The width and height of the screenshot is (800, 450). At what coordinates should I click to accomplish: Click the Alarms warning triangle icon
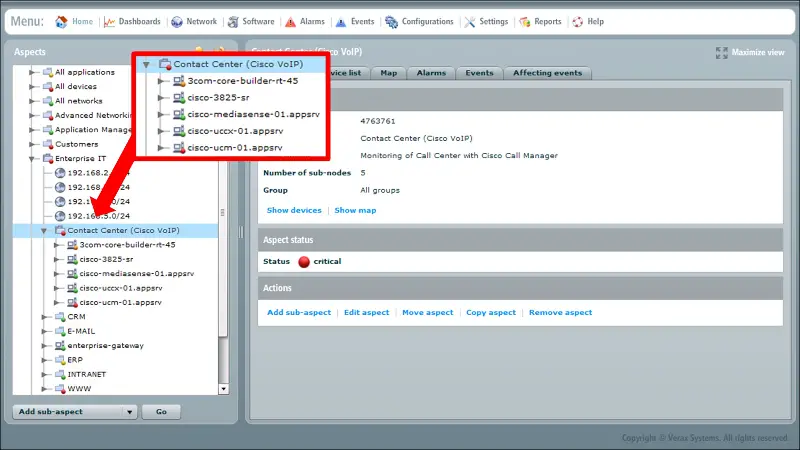pos(290,22)
